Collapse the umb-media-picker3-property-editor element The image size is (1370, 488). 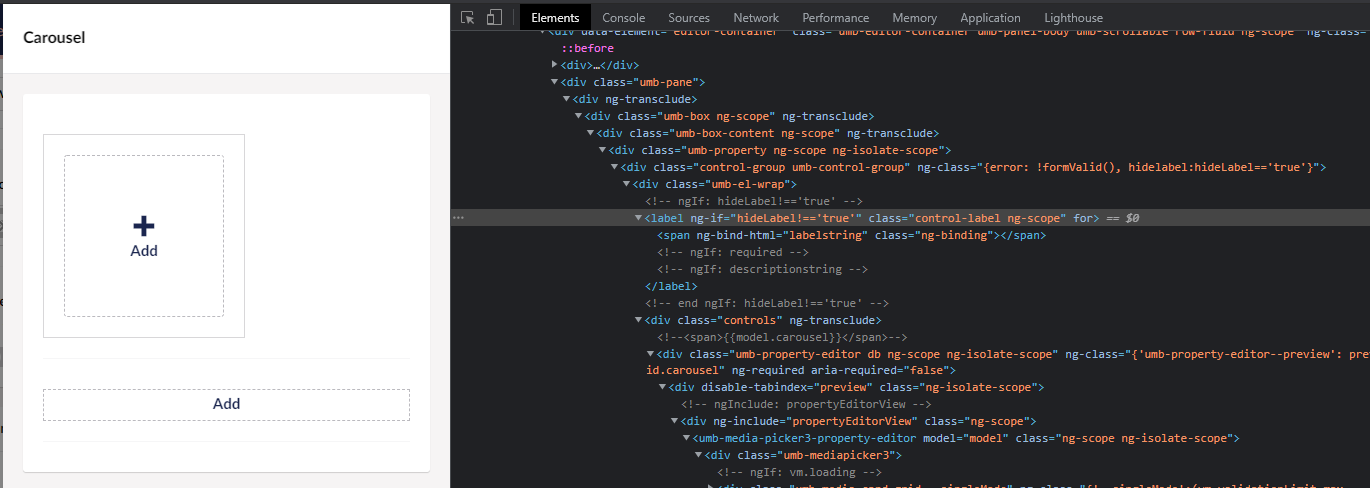(687, 438)
